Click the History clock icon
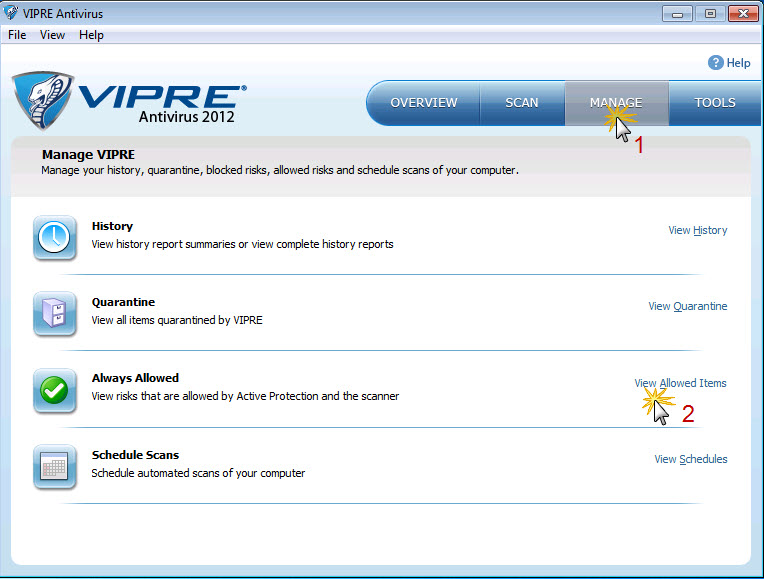Viewport: 764px width, 579px height. click(x=55, y=238)
